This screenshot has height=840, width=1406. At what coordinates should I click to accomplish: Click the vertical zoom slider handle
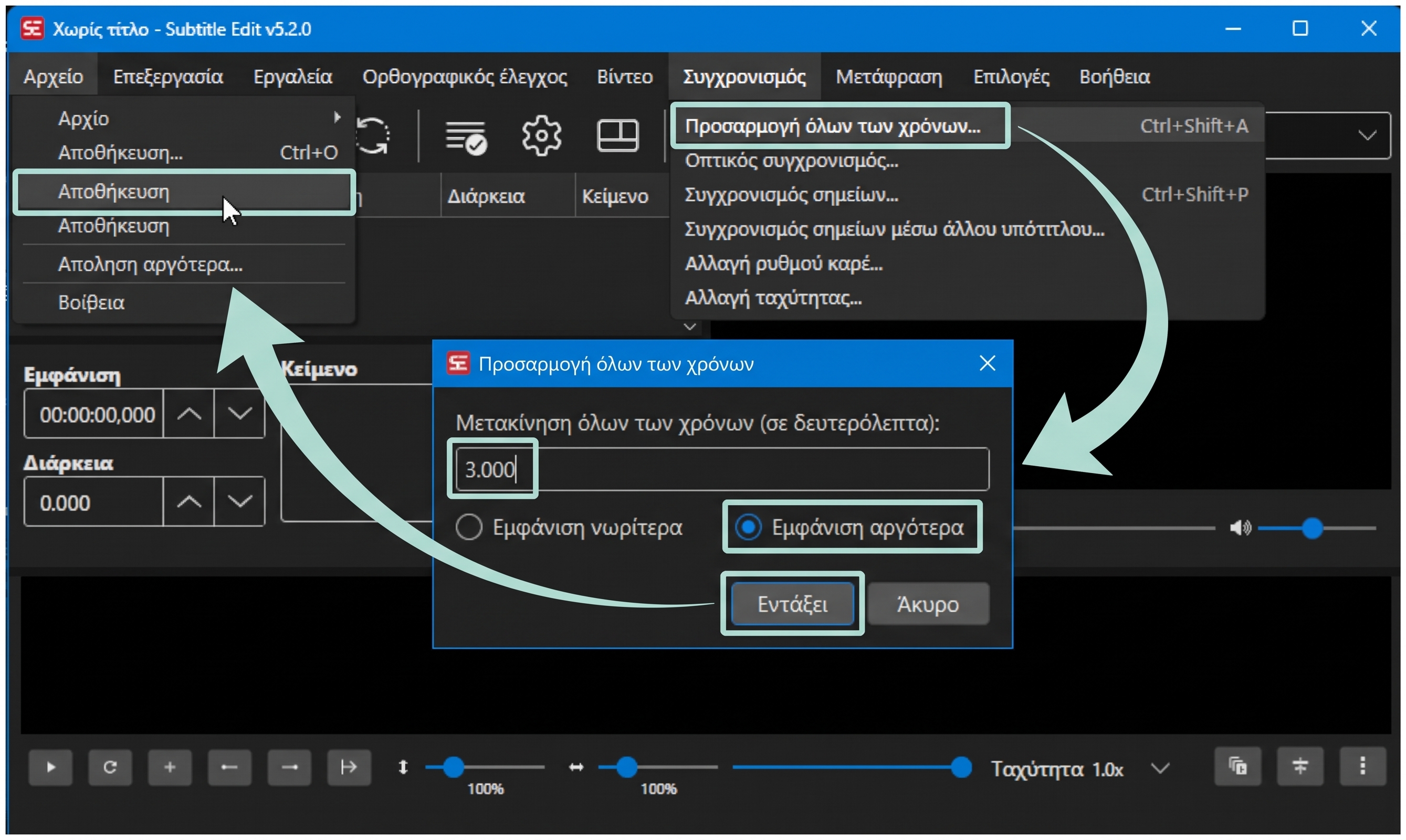pos(454,768)
